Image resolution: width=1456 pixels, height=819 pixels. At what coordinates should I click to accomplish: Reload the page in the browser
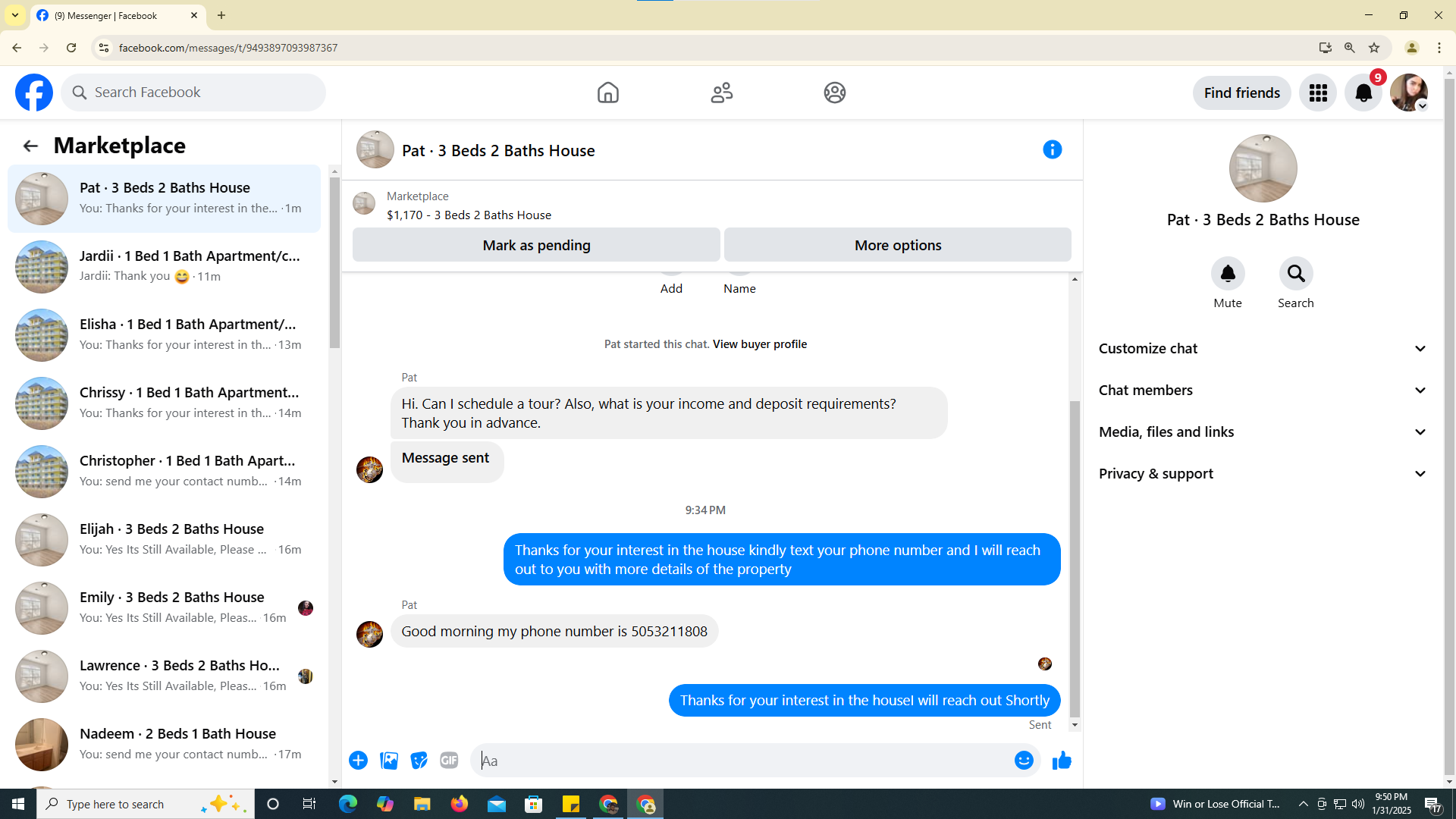(71, 48)
